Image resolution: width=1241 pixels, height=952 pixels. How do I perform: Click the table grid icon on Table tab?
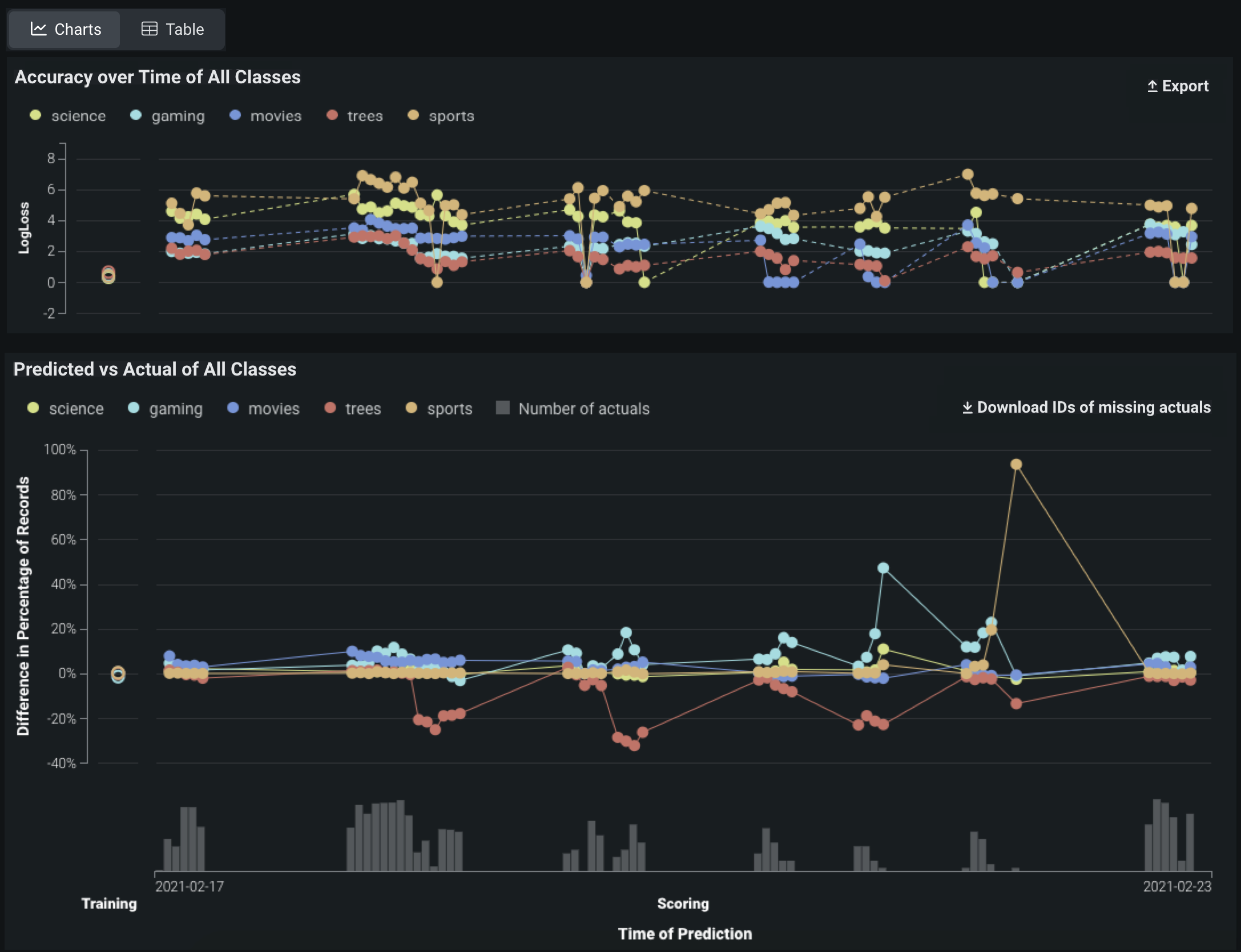click(x=149, y=29)
